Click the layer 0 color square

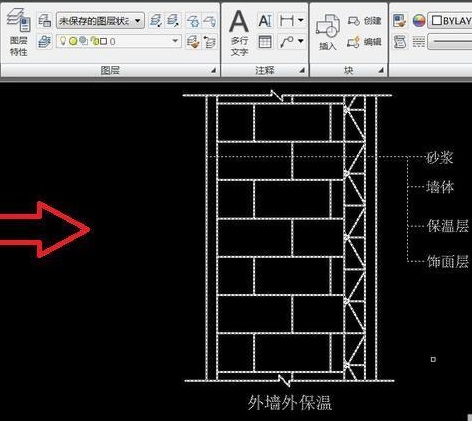tap(104, 42)
